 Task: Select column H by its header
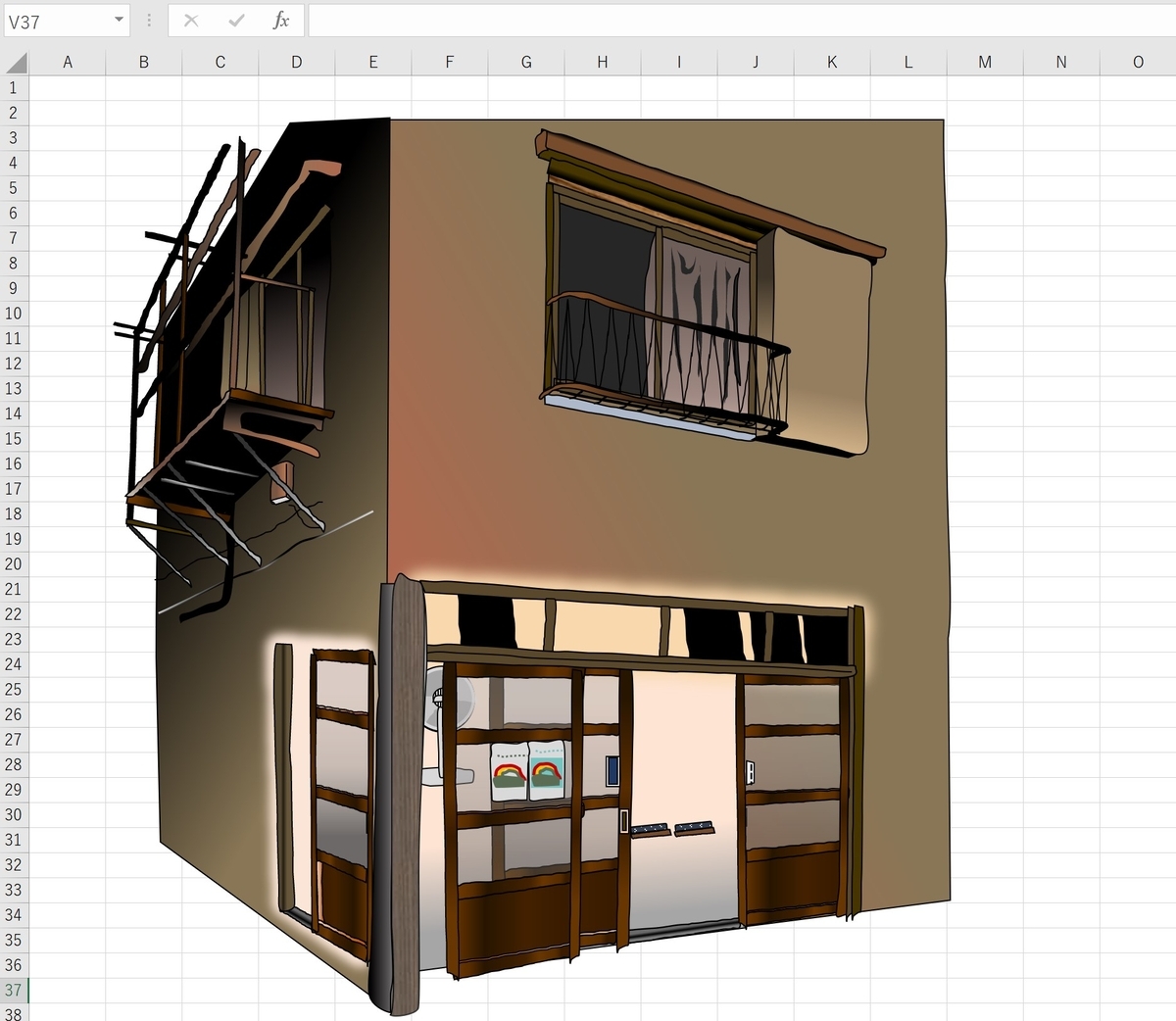tap(603, 63)
